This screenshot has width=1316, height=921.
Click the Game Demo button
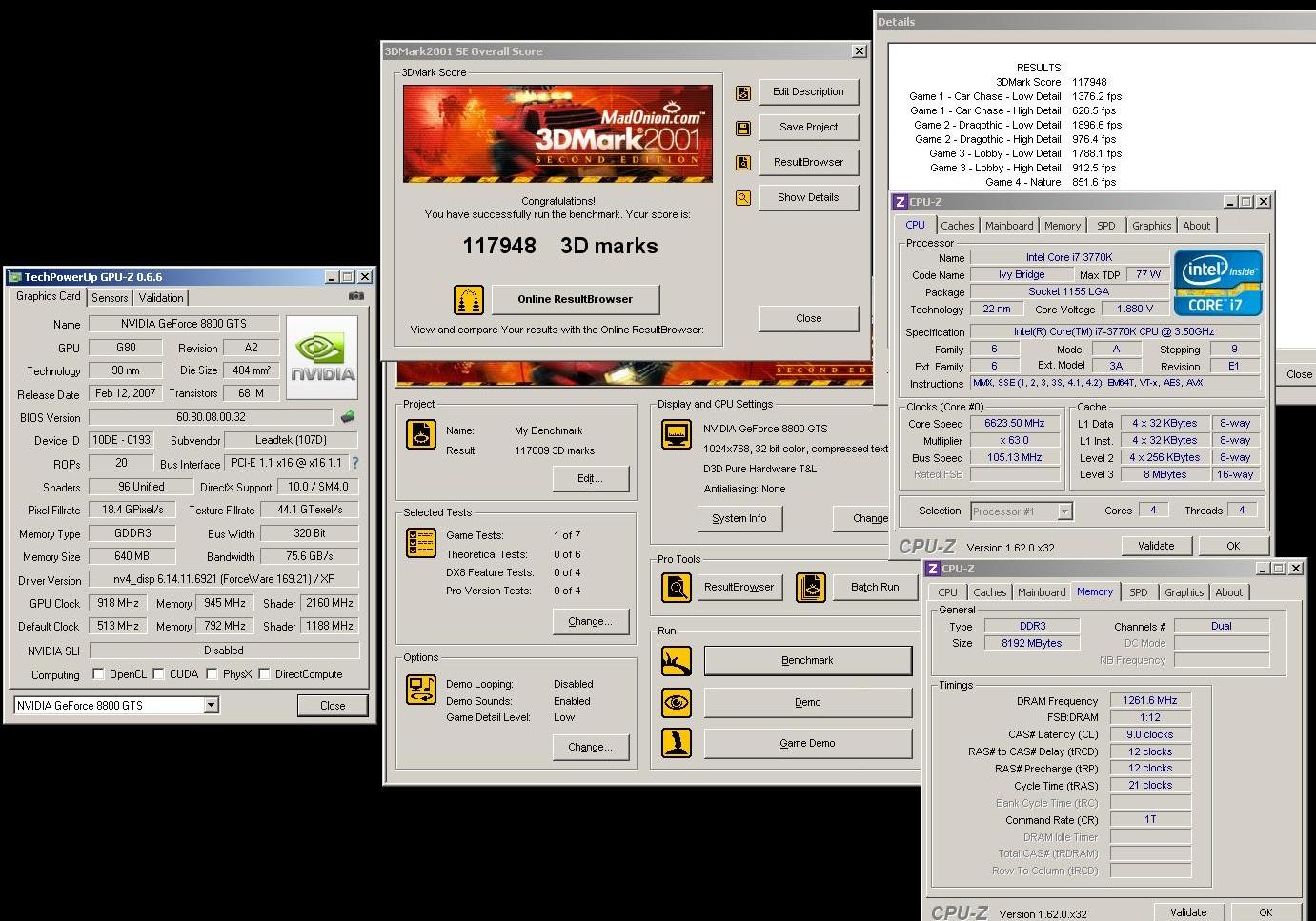pyautogui.click(x=808, y=743)
